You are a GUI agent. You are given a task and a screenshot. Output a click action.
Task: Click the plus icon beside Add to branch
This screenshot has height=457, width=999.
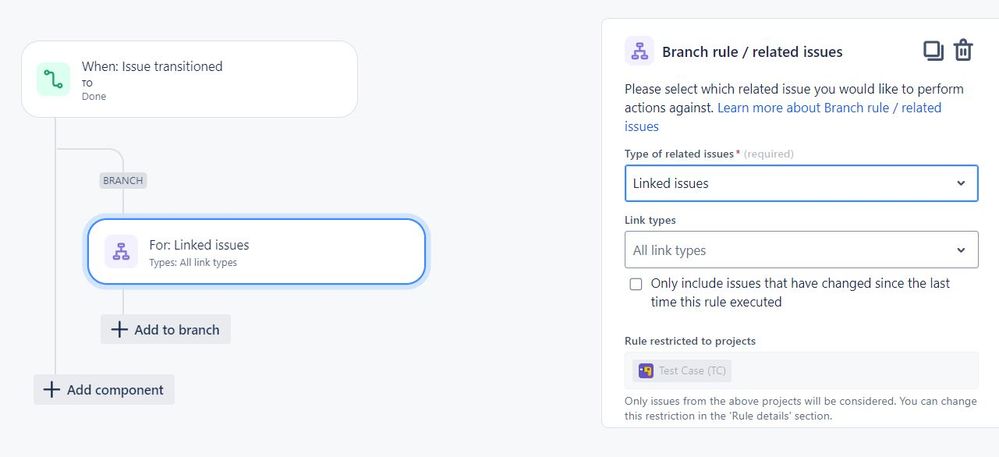coord(119,330)
